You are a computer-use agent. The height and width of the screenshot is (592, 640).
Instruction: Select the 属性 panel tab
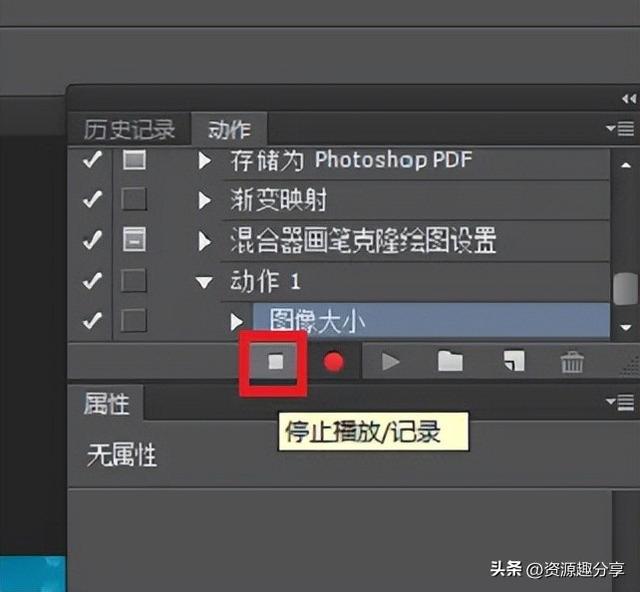coord(106,403)
